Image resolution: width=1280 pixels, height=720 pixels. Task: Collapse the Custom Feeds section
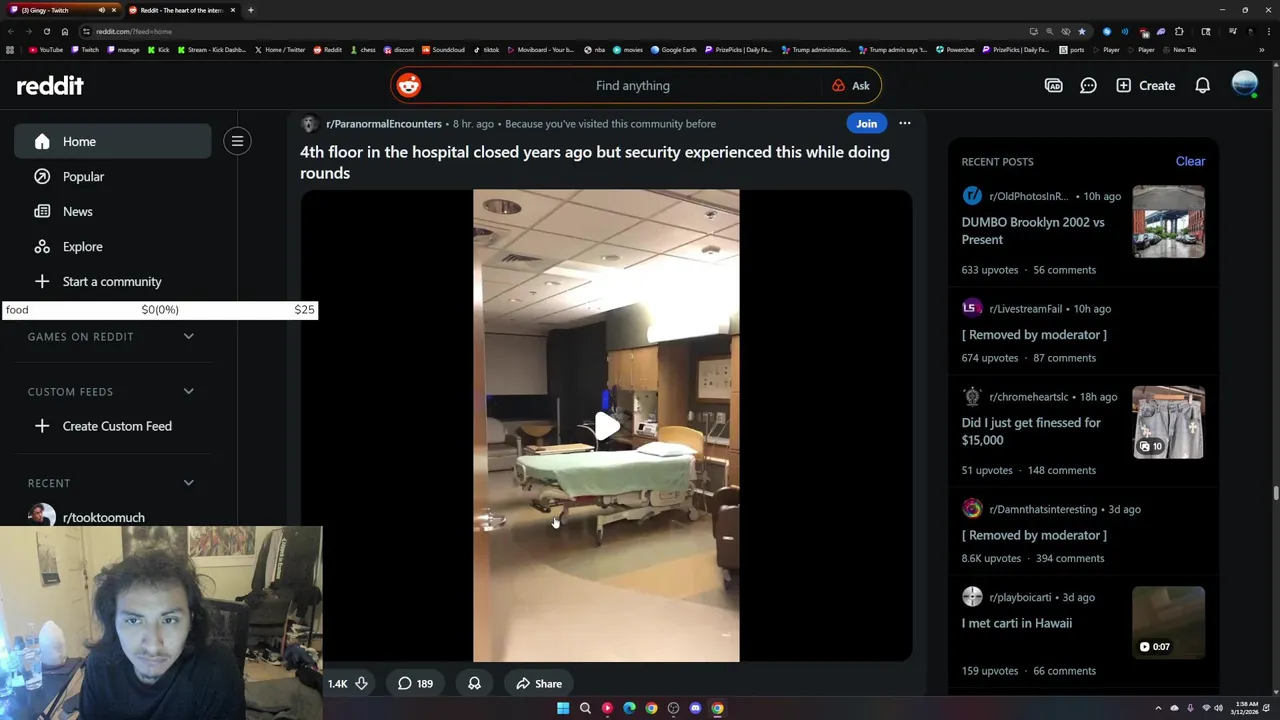(x=112, y=392)
